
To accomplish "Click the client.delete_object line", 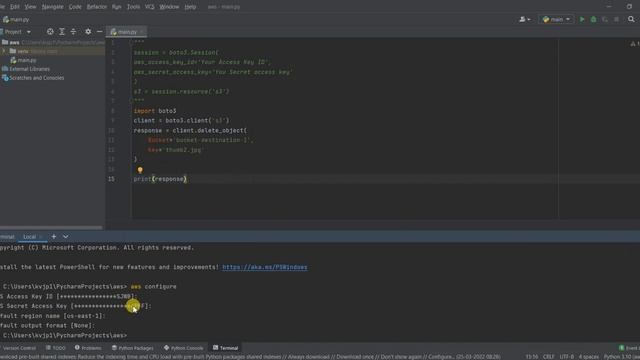I will (x=190, y=130).
